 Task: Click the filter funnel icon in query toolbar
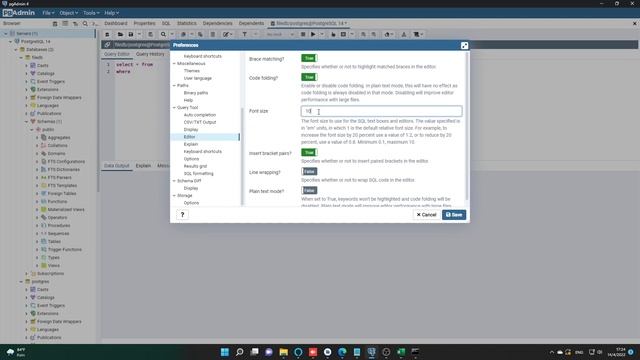pyautogui.click(x=244, y=34)
